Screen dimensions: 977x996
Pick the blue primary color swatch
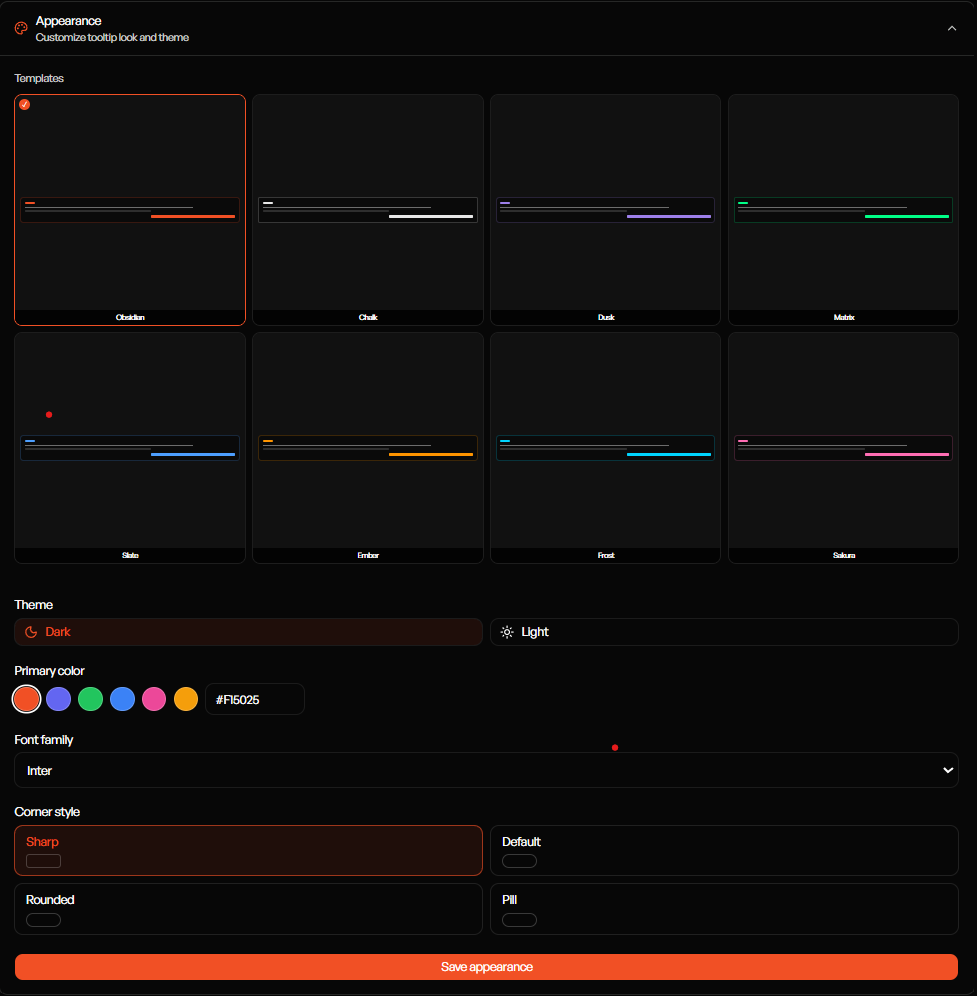point(123,699)
